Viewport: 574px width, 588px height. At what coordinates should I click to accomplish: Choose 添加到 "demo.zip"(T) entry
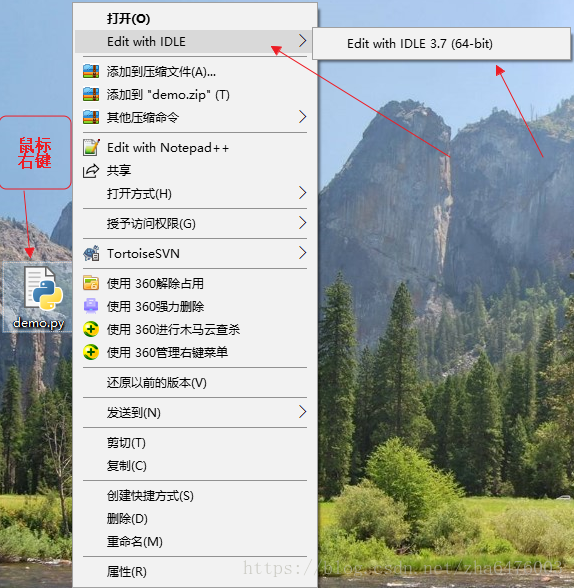[195, 94]
